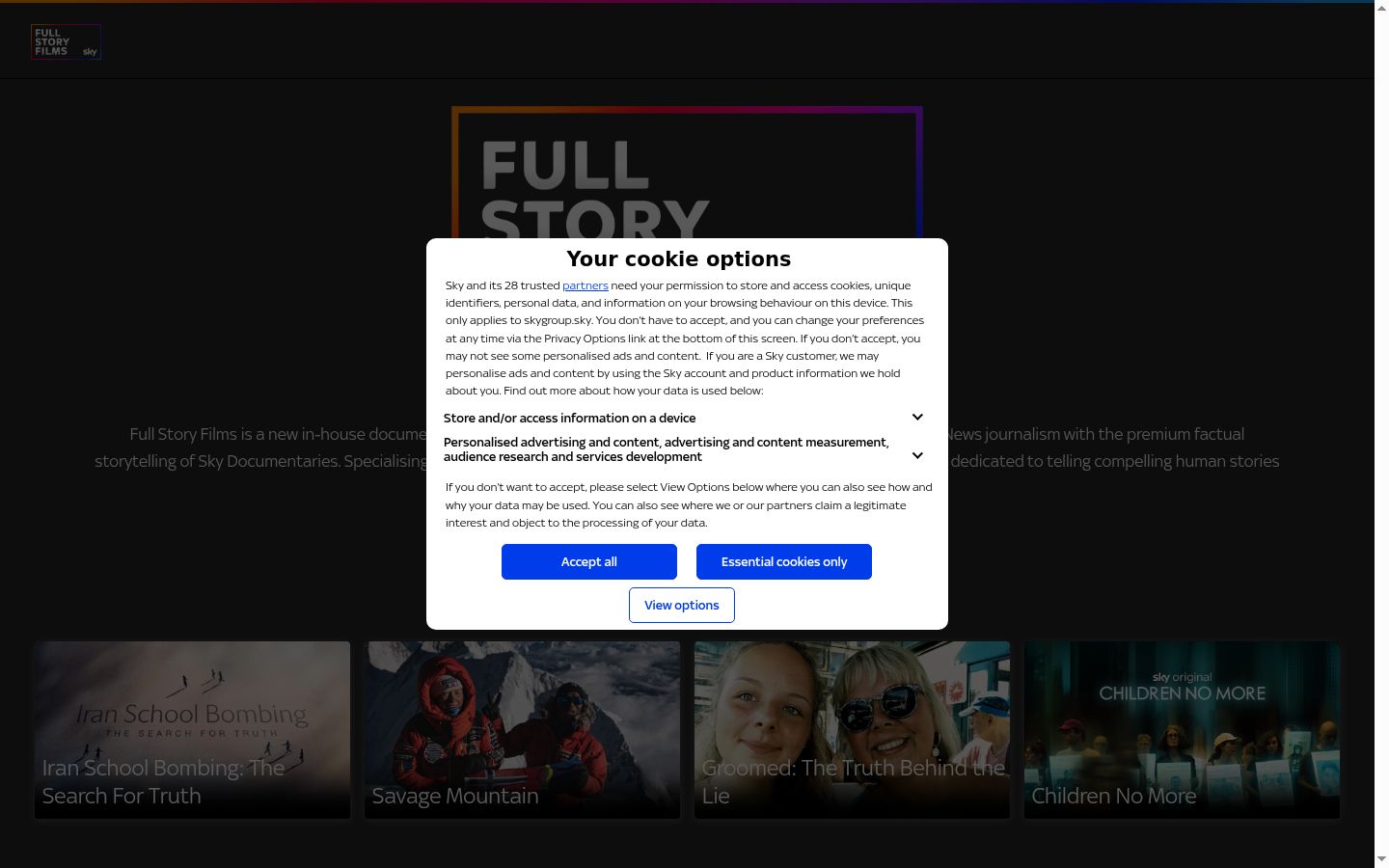Open Iran School Bombing film card

193,730
